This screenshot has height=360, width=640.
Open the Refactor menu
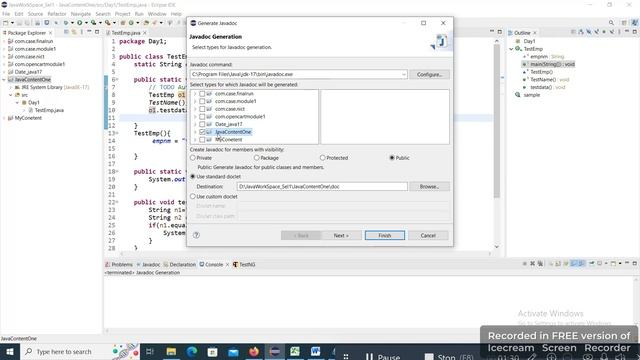point(57,14)
